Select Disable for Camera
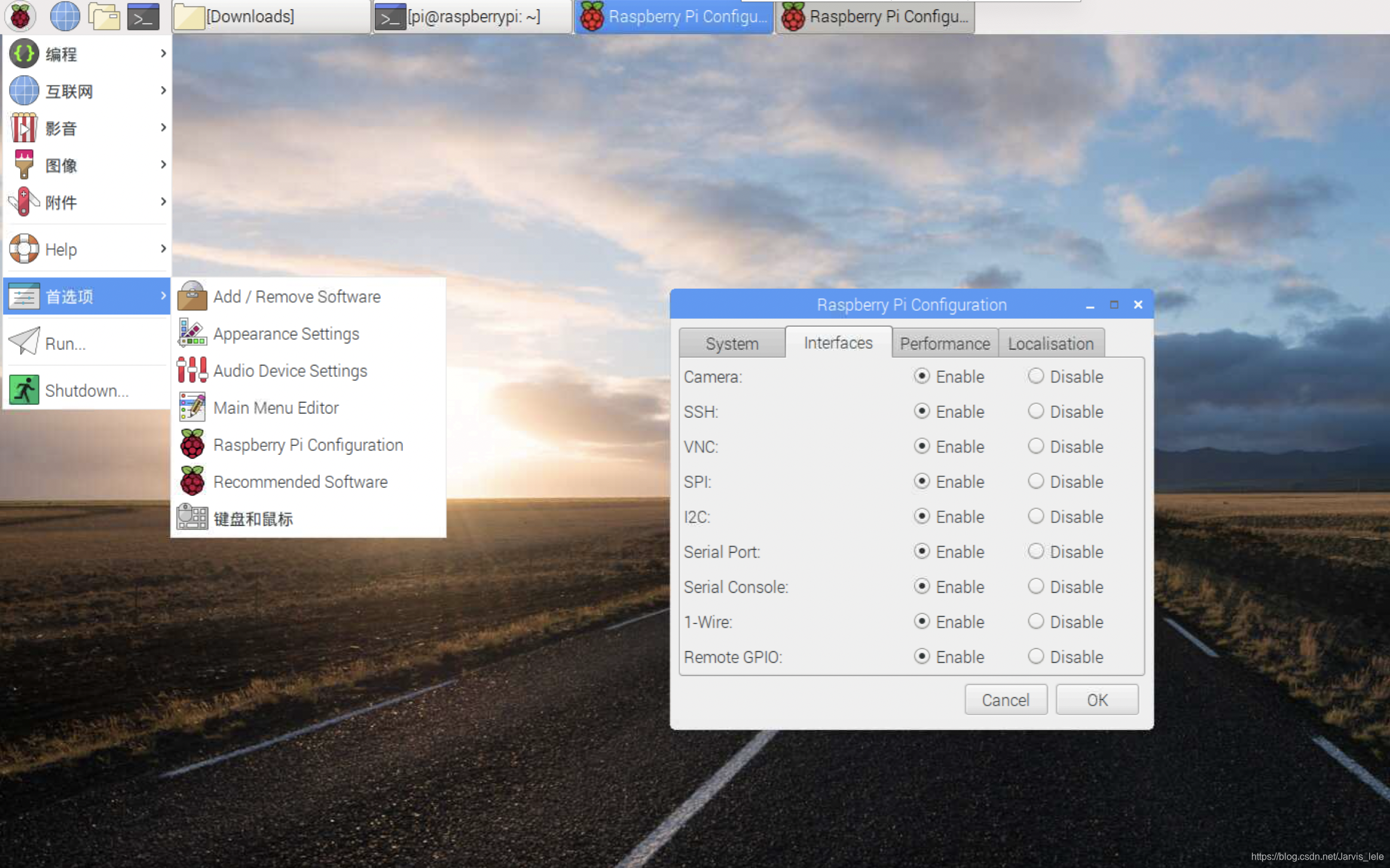 pos(1036,376)
